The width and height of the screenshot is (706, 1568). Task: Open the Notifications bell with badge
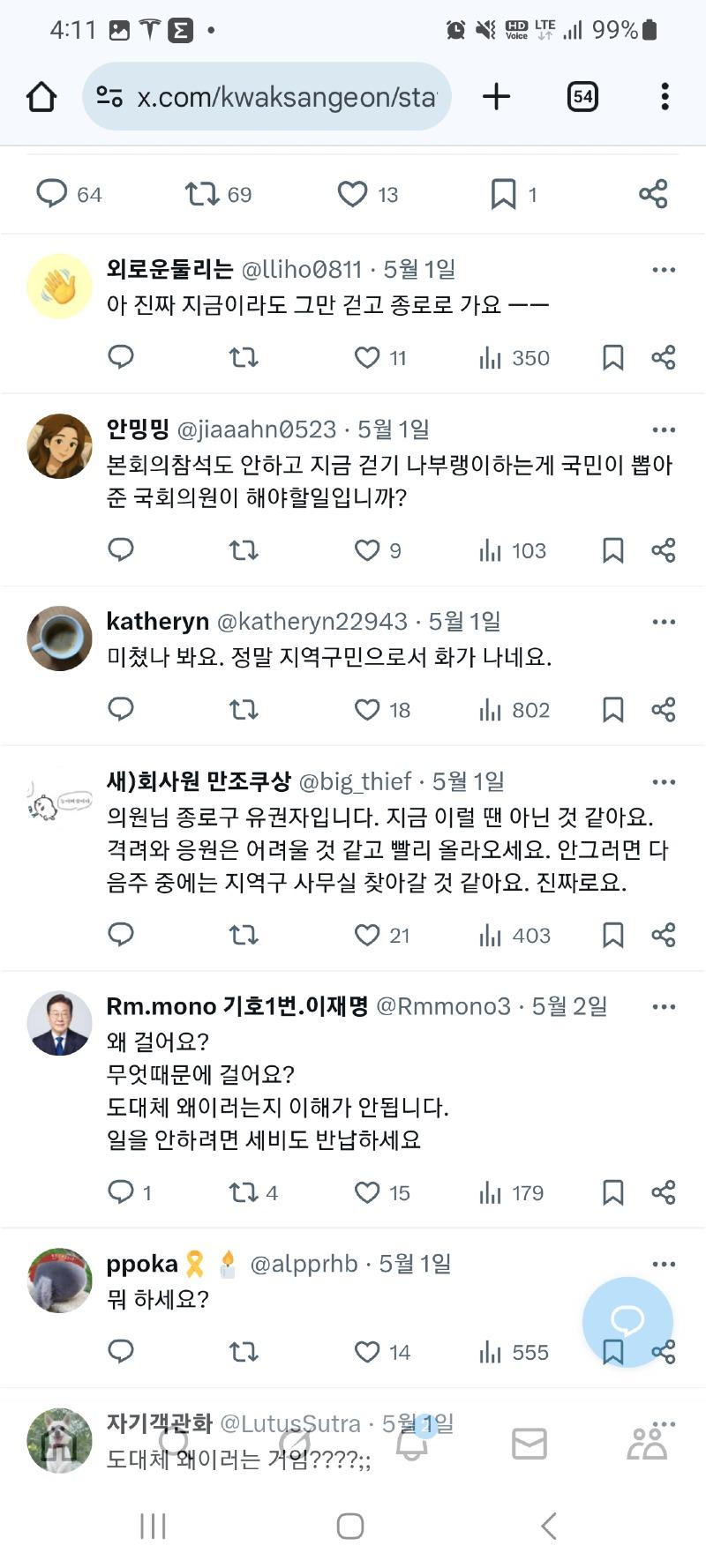[413, 1444]
